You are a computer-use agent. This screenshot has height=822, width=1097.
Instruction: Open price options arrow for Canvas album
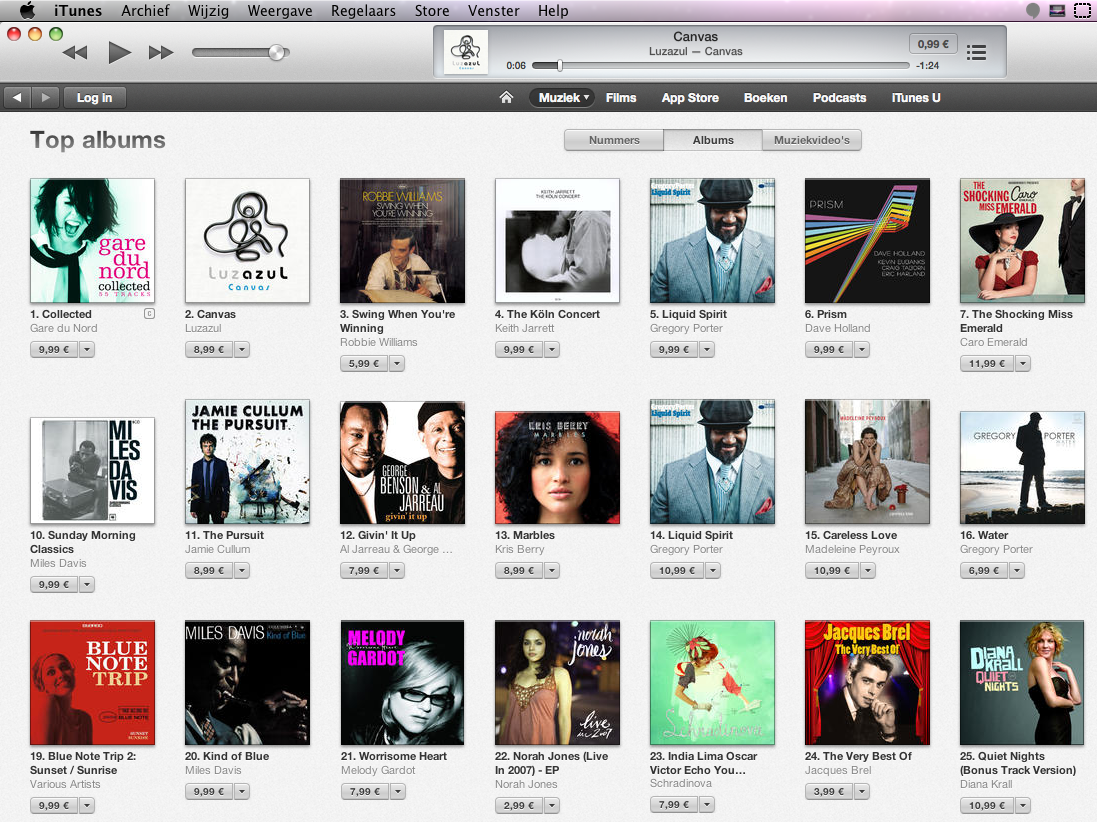pos(241,350)
